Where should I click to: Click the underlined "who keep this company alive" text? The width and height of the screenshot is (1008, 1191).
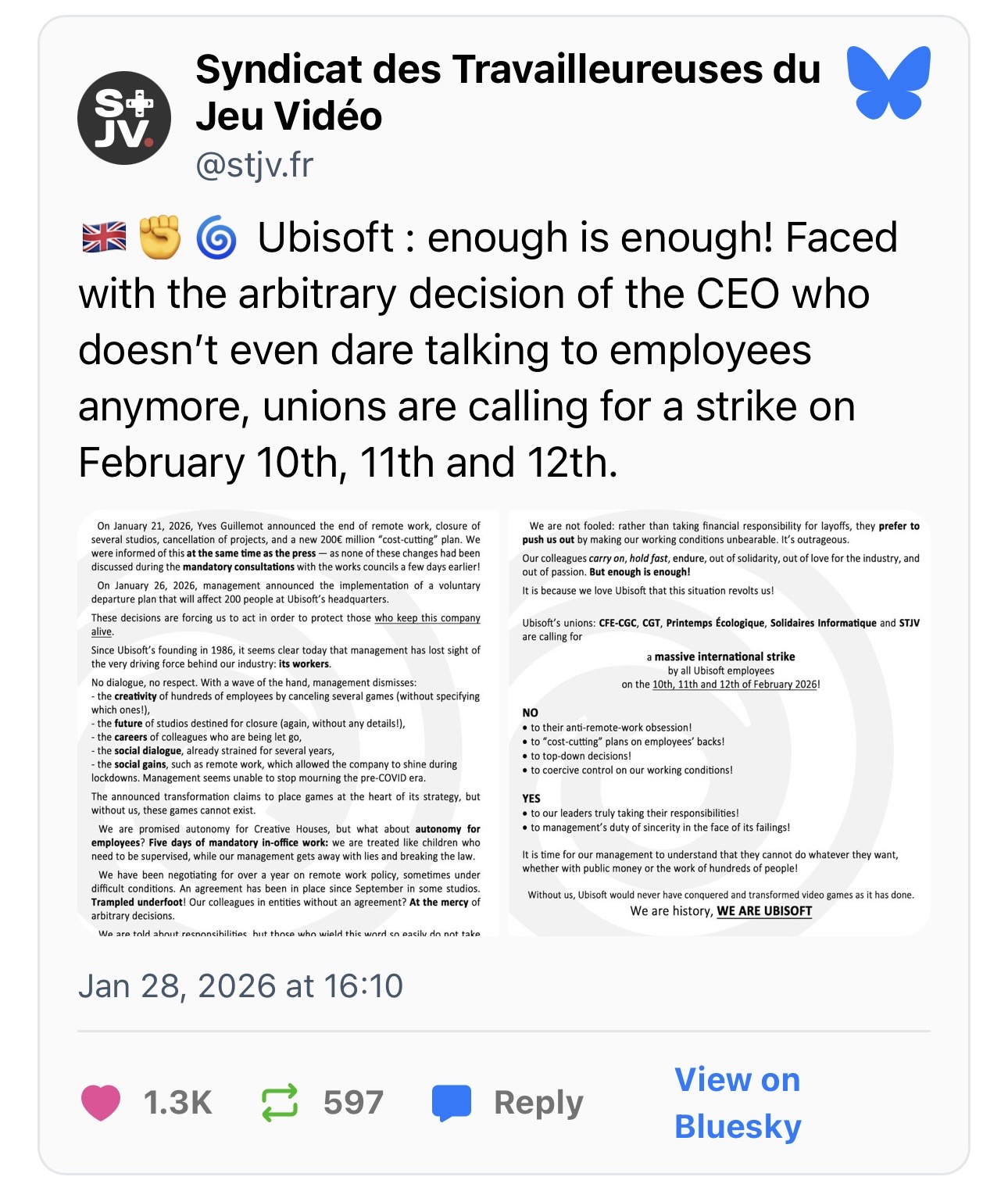pos(427,618)
